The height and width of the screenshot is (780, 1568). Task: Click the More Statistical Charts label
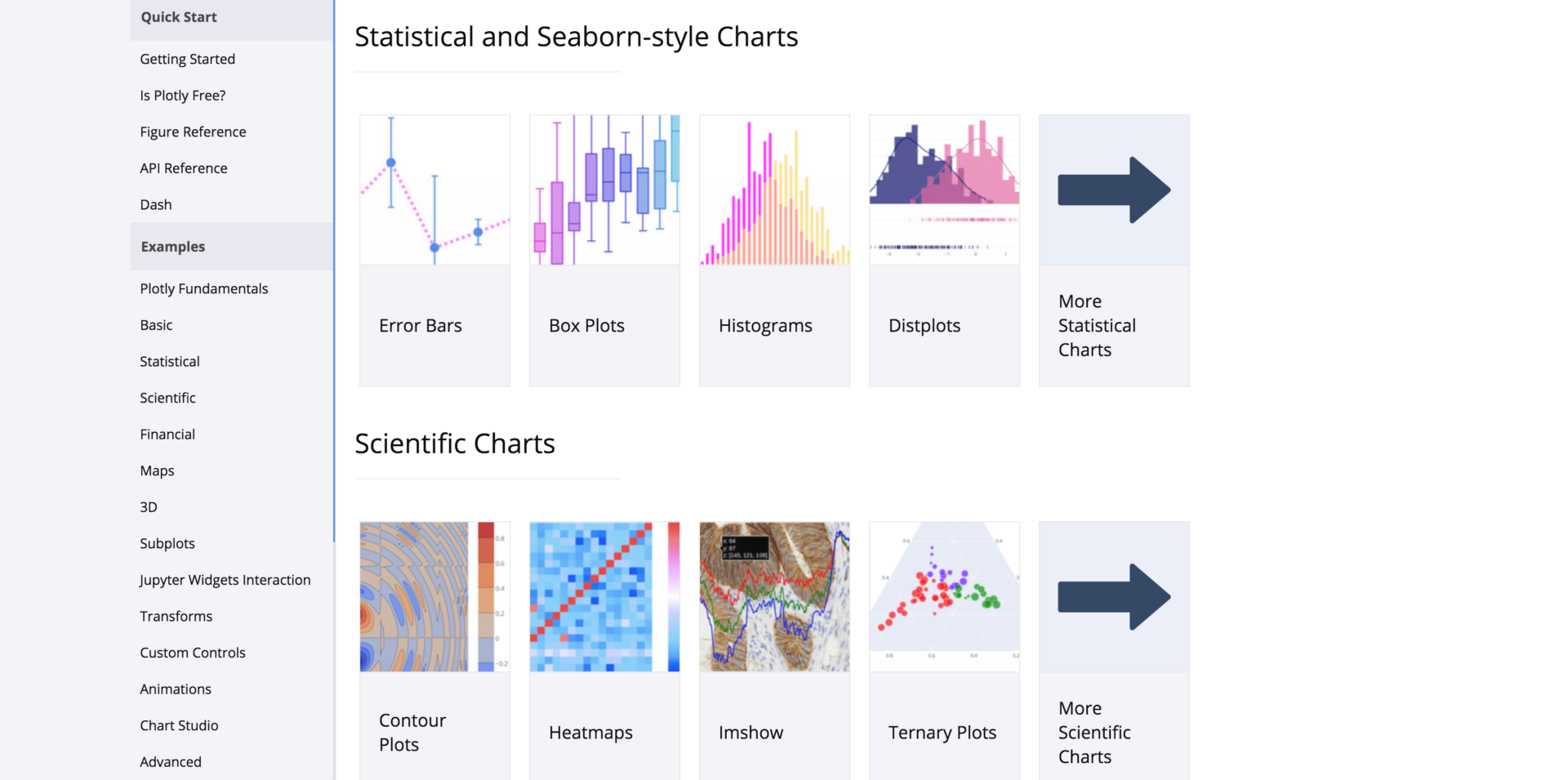tap(1097, 326)
